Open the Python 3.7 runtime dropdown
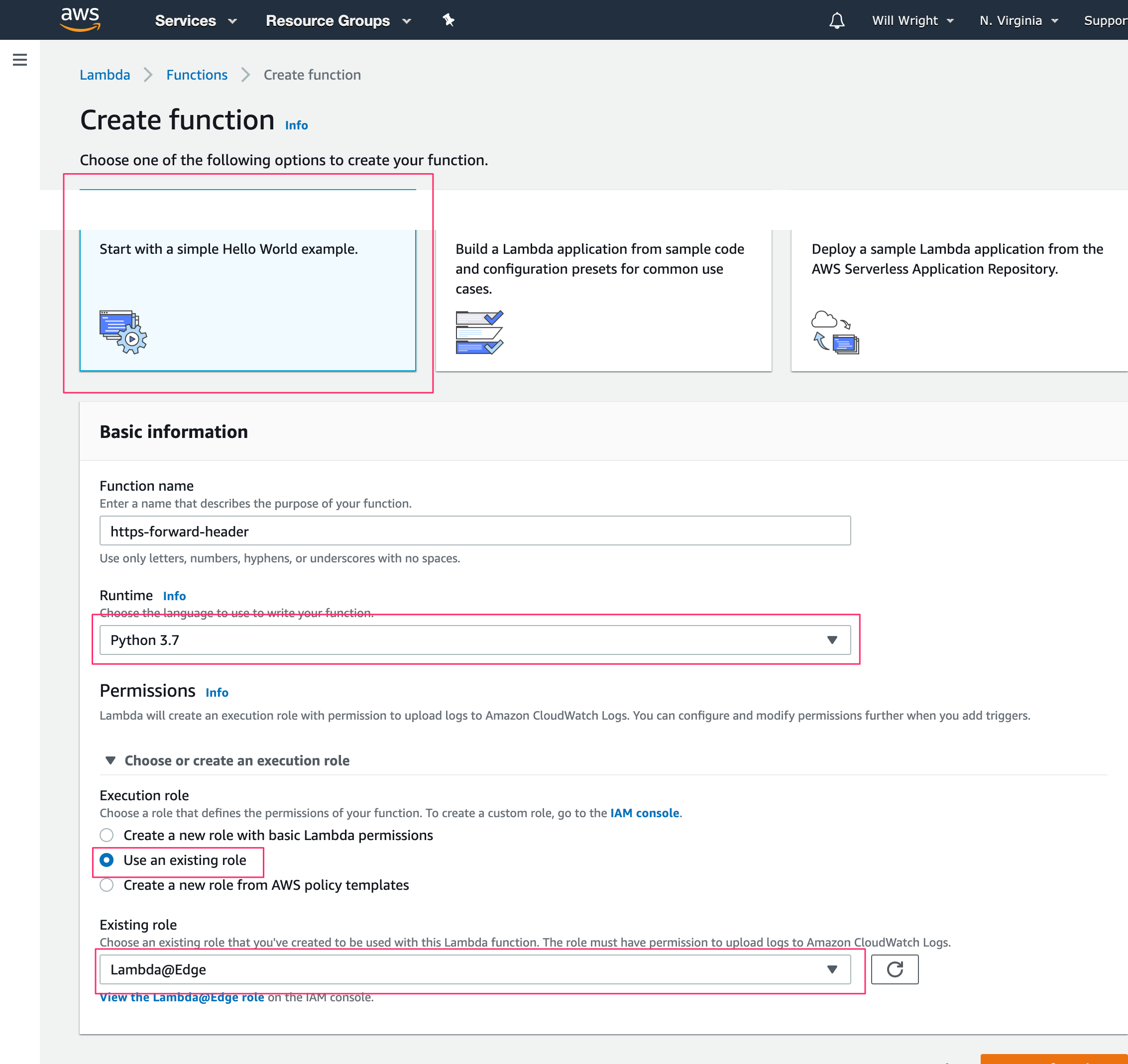The image size is (1128, 1064). click(x=475, y=640)
